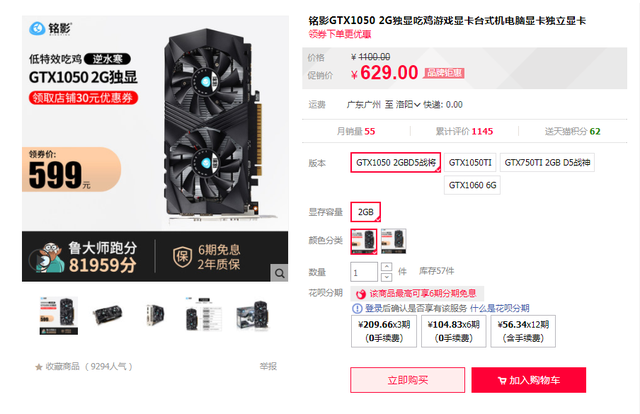This screenshot has width=640, height=414.
Task: Select the GTX1060 6G version
Action: [x=472, y=185]
